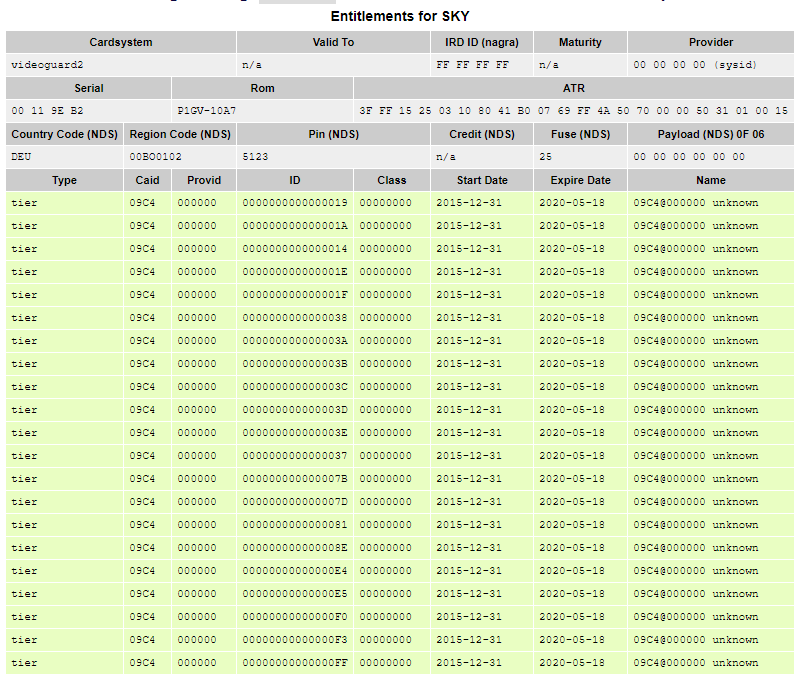Select '00 00 00 00 (sysid)' provider value

[x=695, y=65]
